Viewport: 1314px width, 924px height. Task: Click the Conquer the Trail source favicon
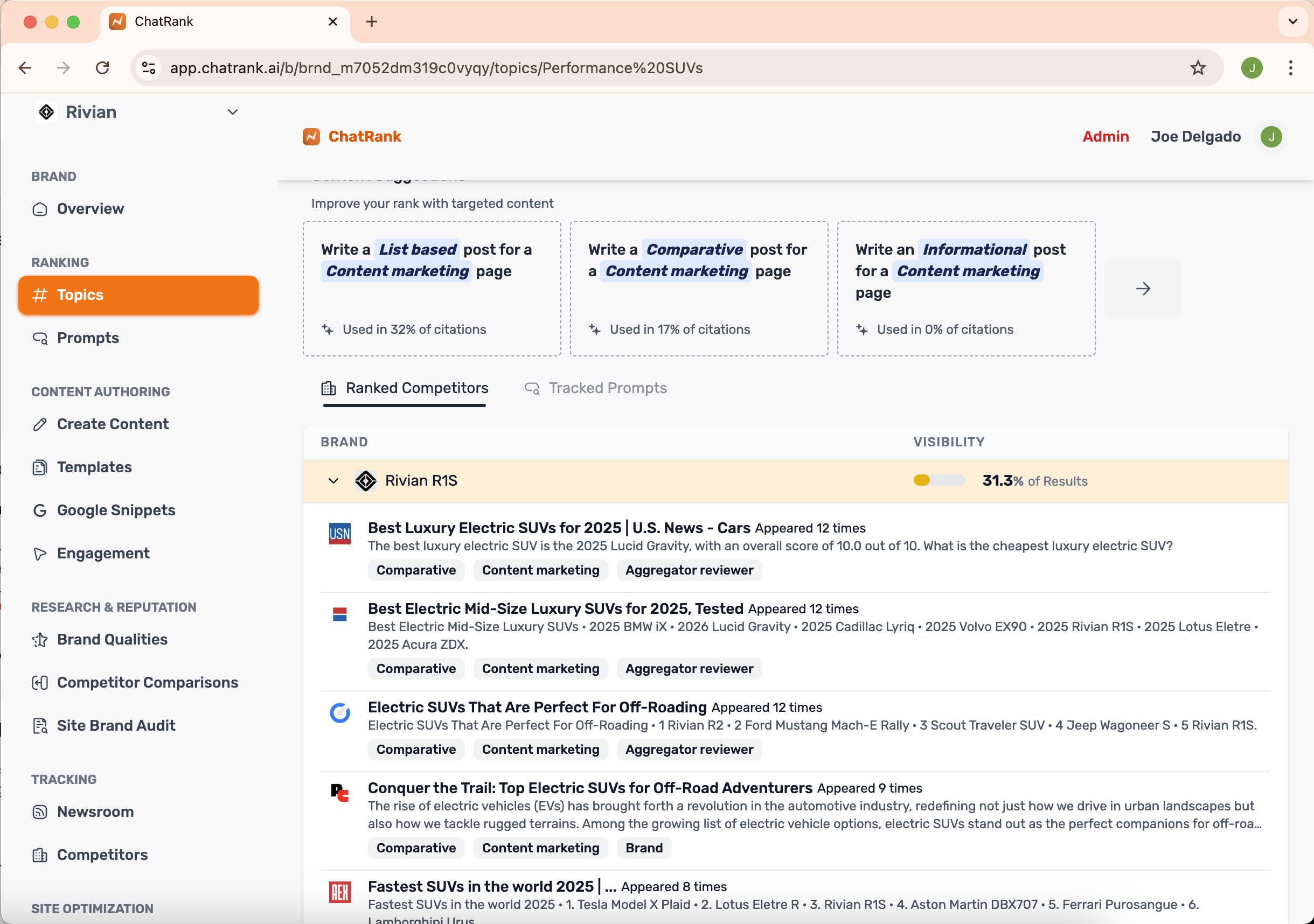pyautogui.click(x=340, y=794)
